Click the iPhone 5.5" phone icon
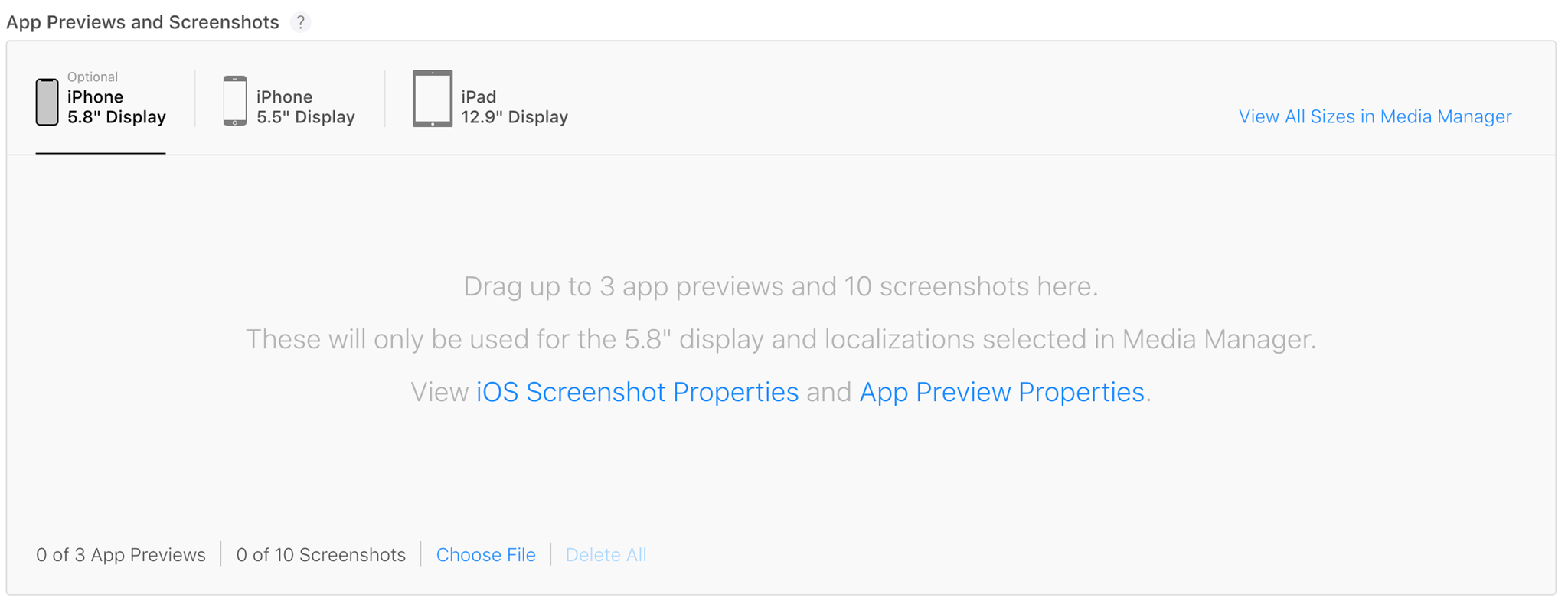This screenshot has height=604, width=1568. [234, 100]
